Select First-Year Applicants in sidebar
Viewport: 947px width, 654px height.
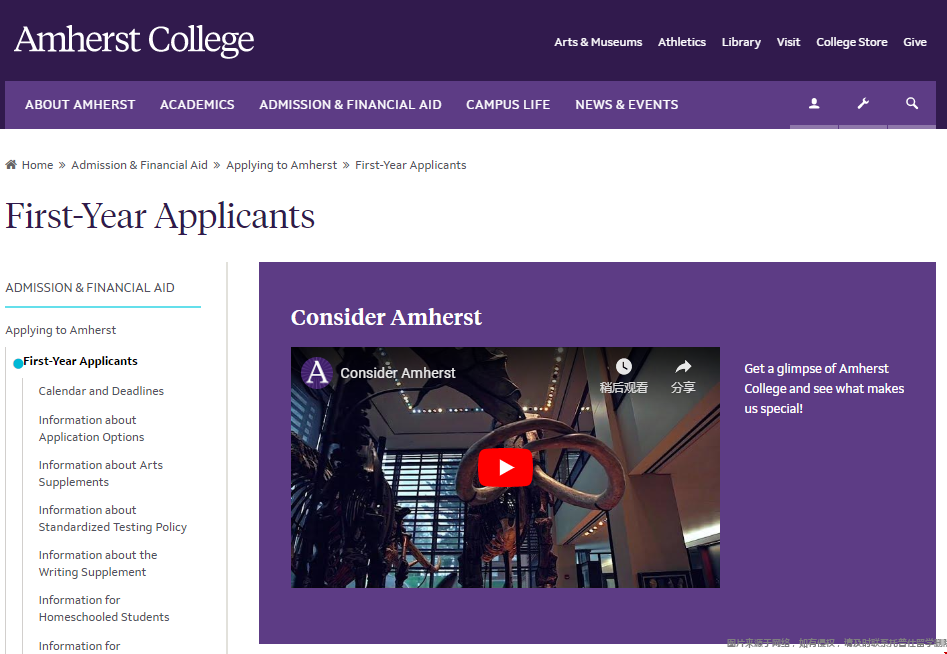(x=80, y=361)
